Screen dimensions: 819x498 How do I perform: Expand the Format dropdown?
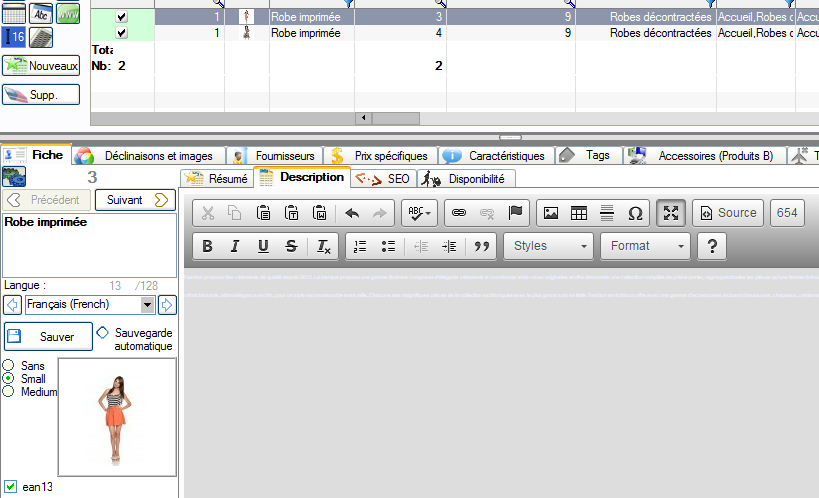645,246
